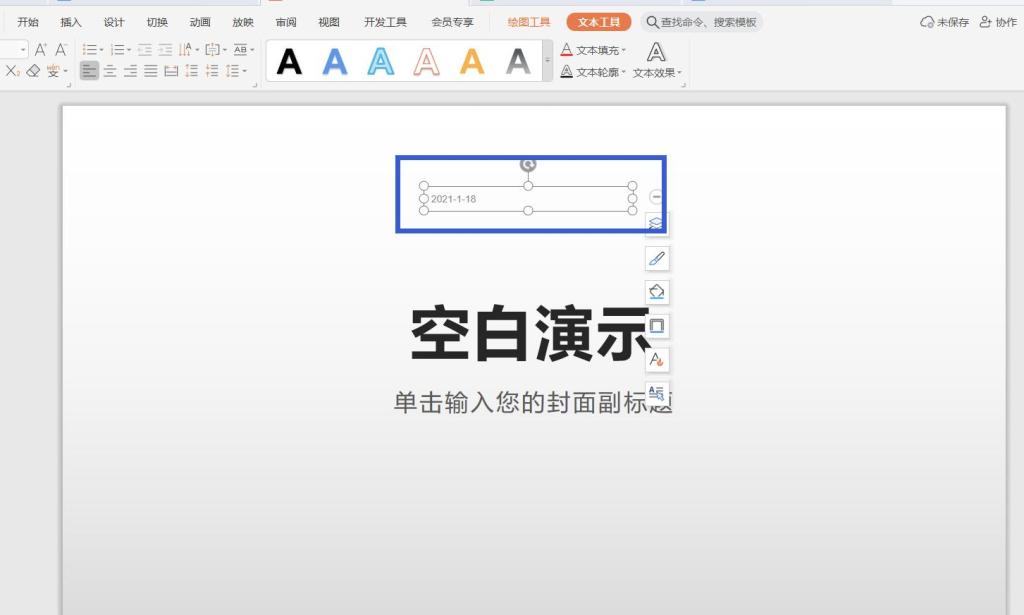Click the layers arrange icon beside the textbox
The height and width of the screenshot is (615, 1024).
coord(657,222)
